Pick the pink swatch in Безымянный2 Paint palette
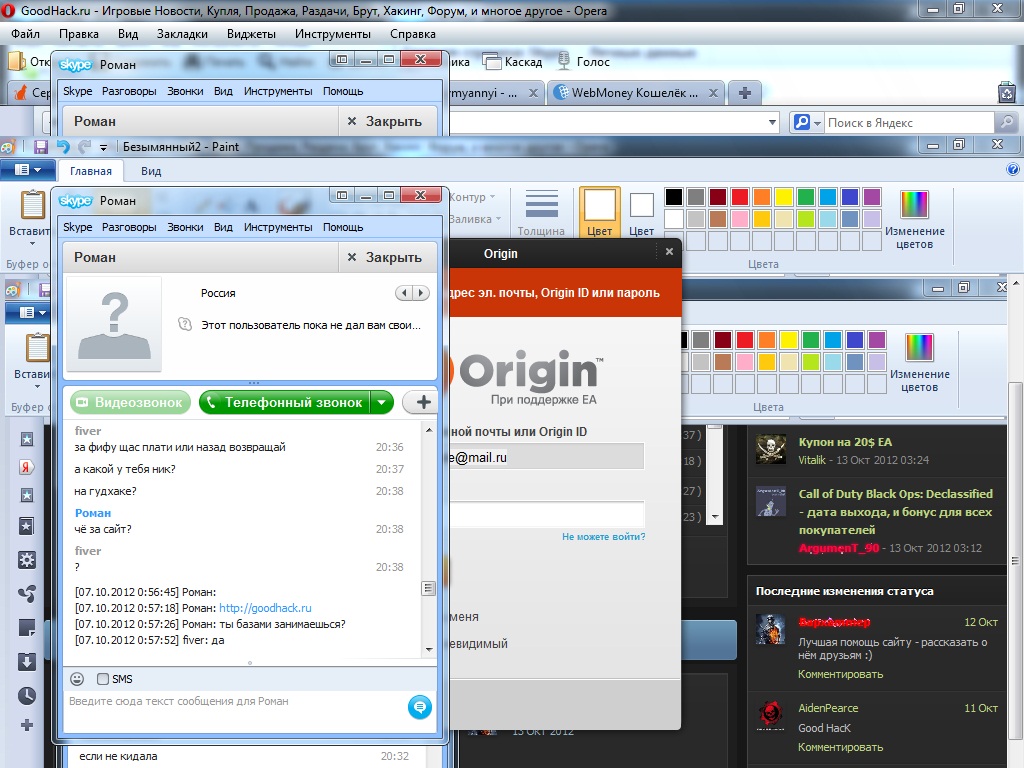 point(740,219)
